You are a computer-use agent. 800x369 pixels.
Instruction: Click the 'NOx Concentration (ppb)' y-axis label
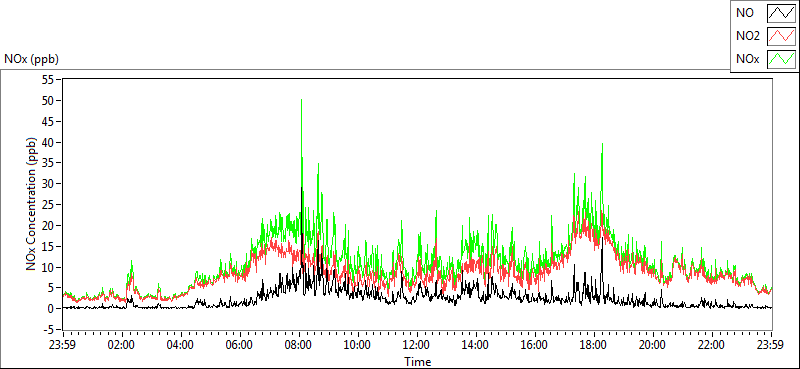click(31, 204)
